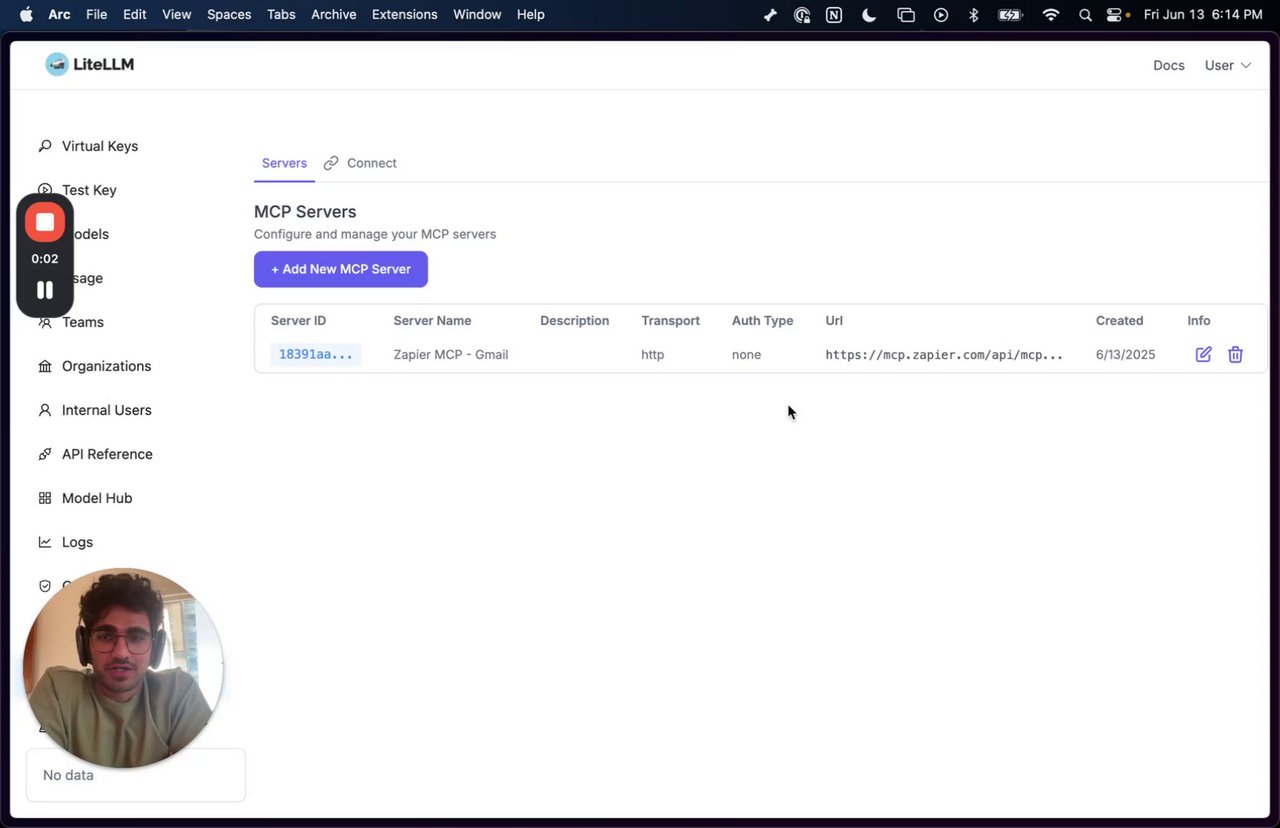Go to API Reference page
The width and height of the screenshot is (1280, 828).
pyautogui.click(x=107, y=454)
